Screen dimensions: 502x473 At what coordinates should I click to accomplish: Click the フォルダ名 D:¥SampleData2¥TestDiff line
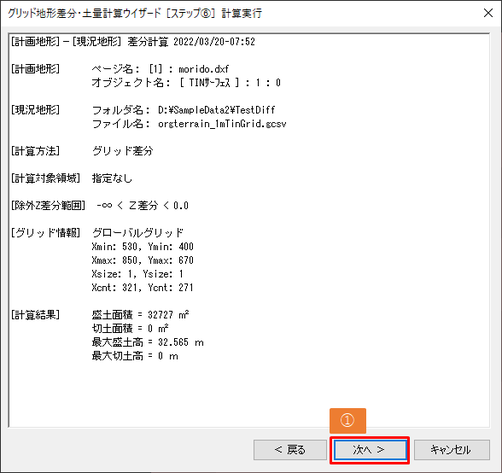tap(183, 110)
